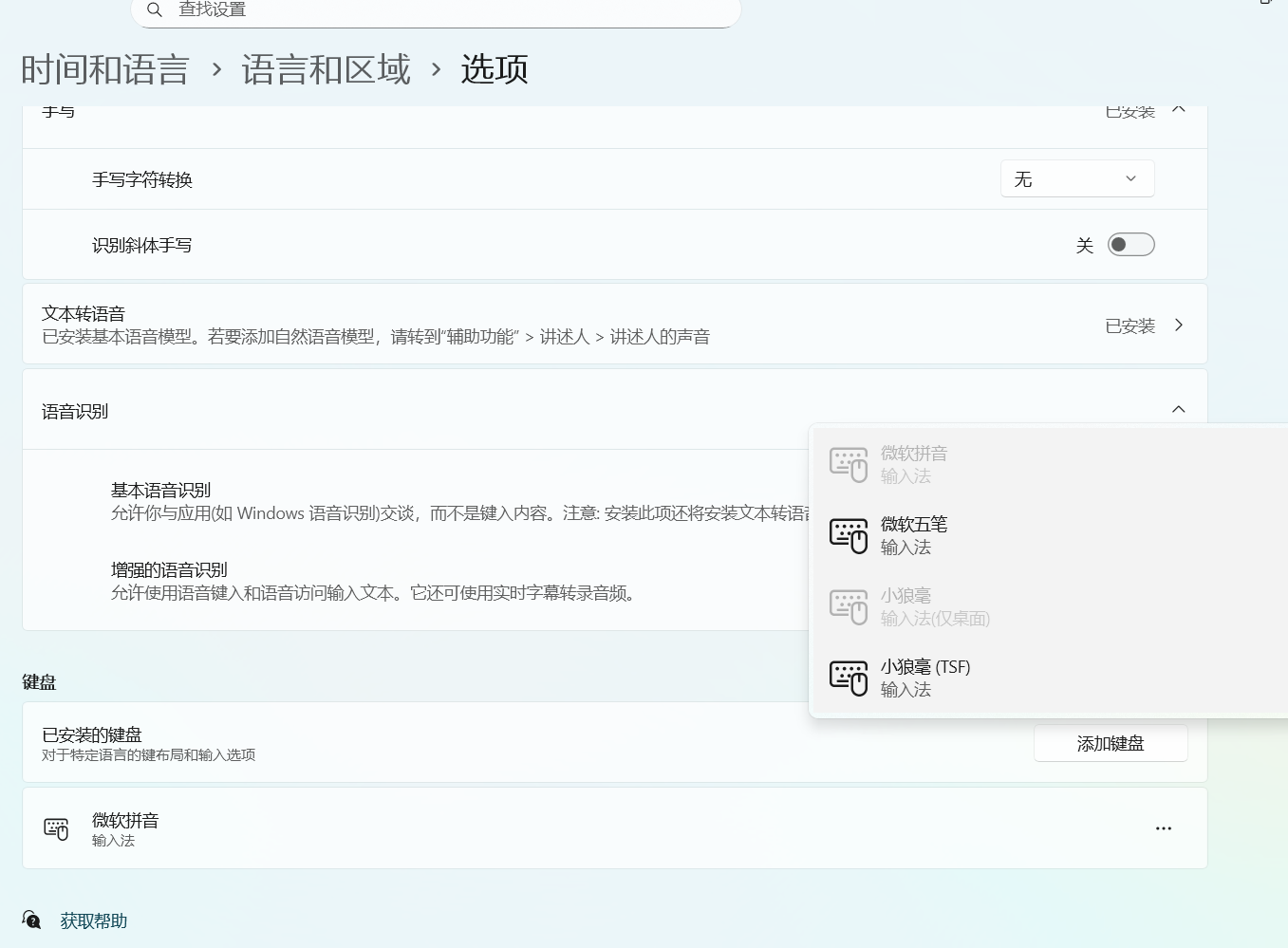The height and width of the screenshot is (948, 1288).
Task: Open 手写字符转换 dropdown showing 无
Action: pos(1077,179)
